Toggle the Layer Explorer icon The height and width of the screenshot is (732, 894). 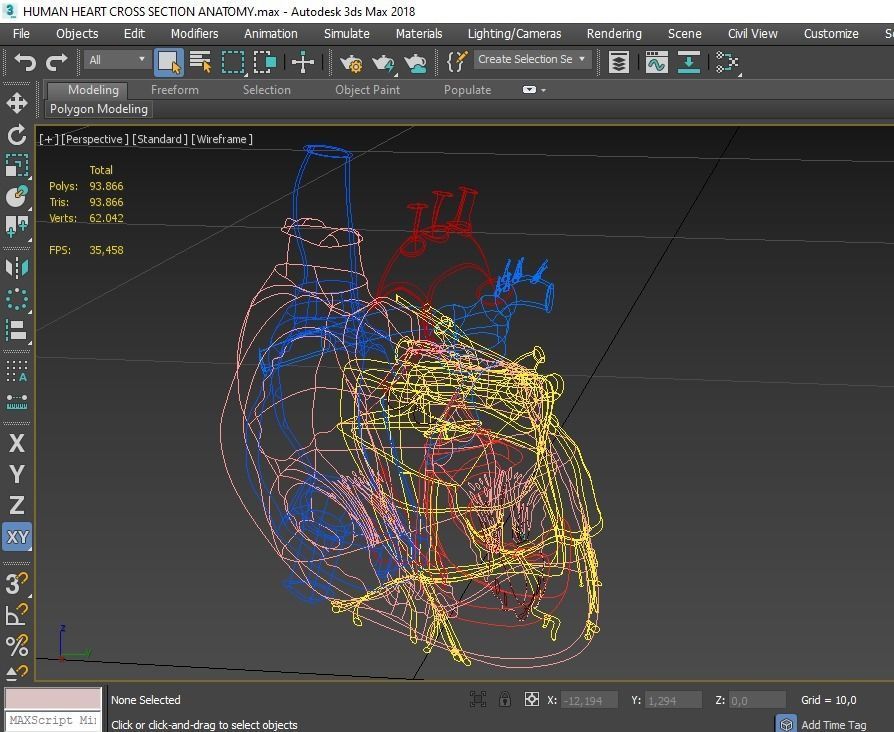[619, 62]
